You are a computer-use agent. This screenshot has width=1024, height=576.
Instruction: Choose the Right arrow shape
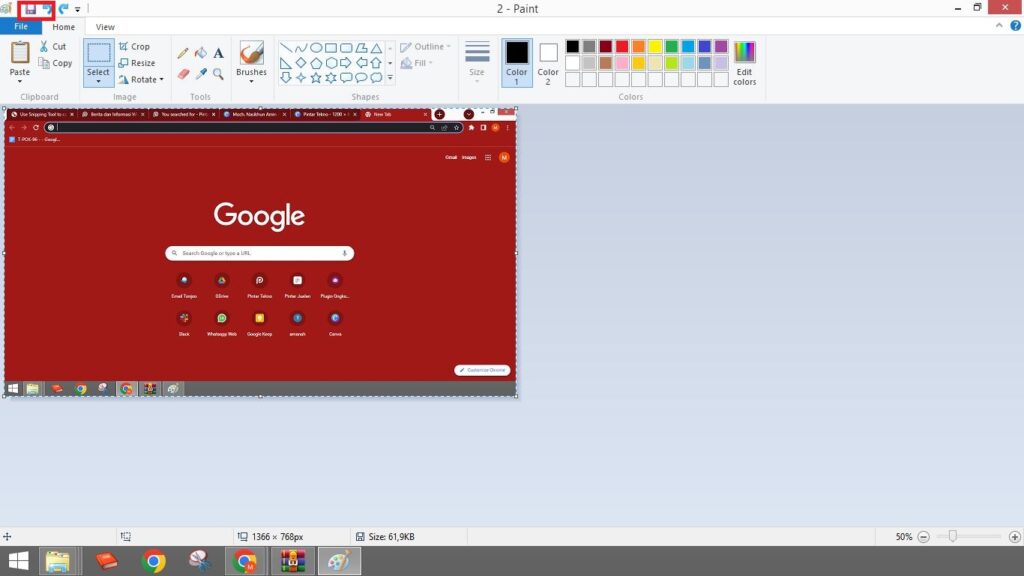346,63
